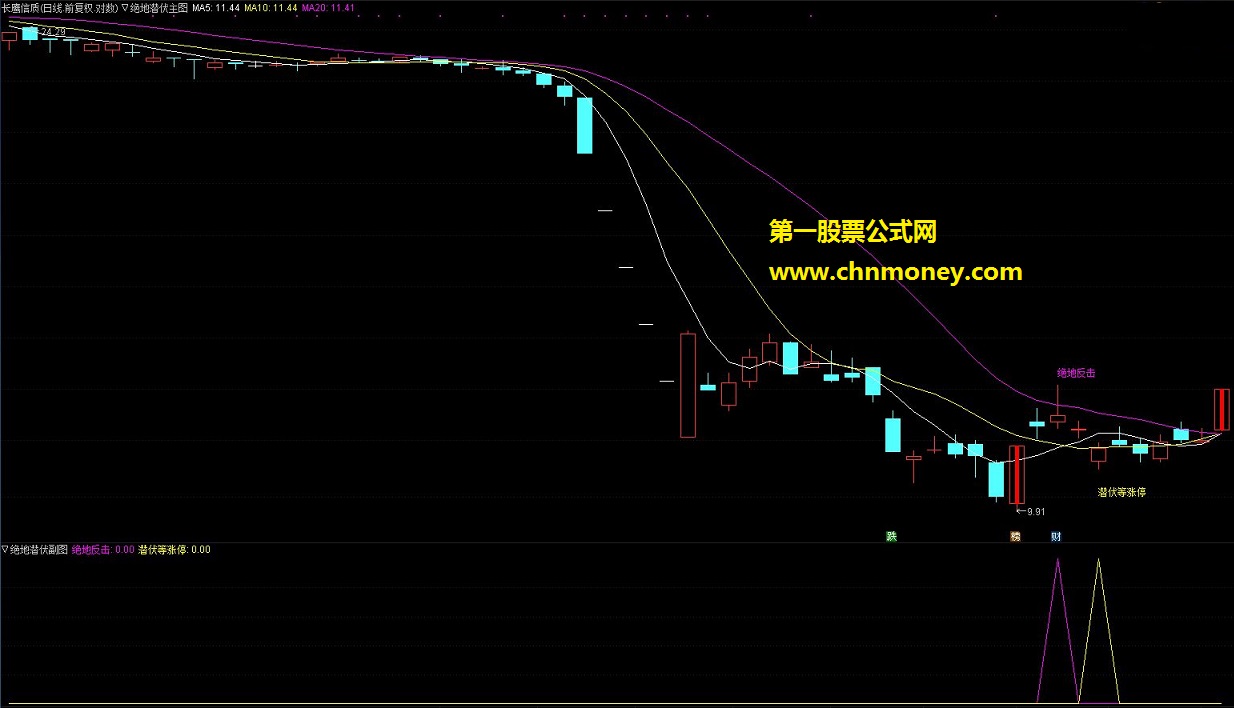1234x708 pixels.
Task: Click the 9.91 low price label
Action: pos(1035,512)
